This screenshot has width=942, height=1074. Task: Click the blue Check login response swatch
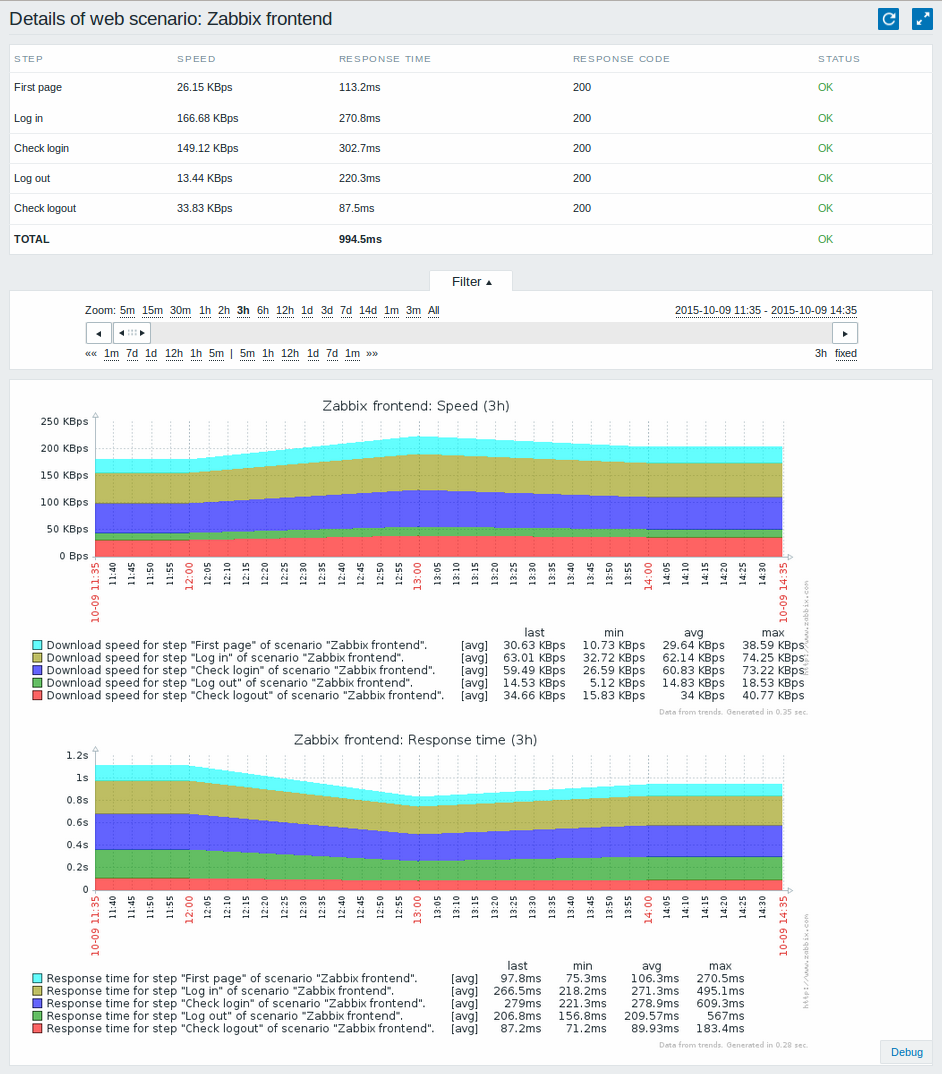point(37,1003)
